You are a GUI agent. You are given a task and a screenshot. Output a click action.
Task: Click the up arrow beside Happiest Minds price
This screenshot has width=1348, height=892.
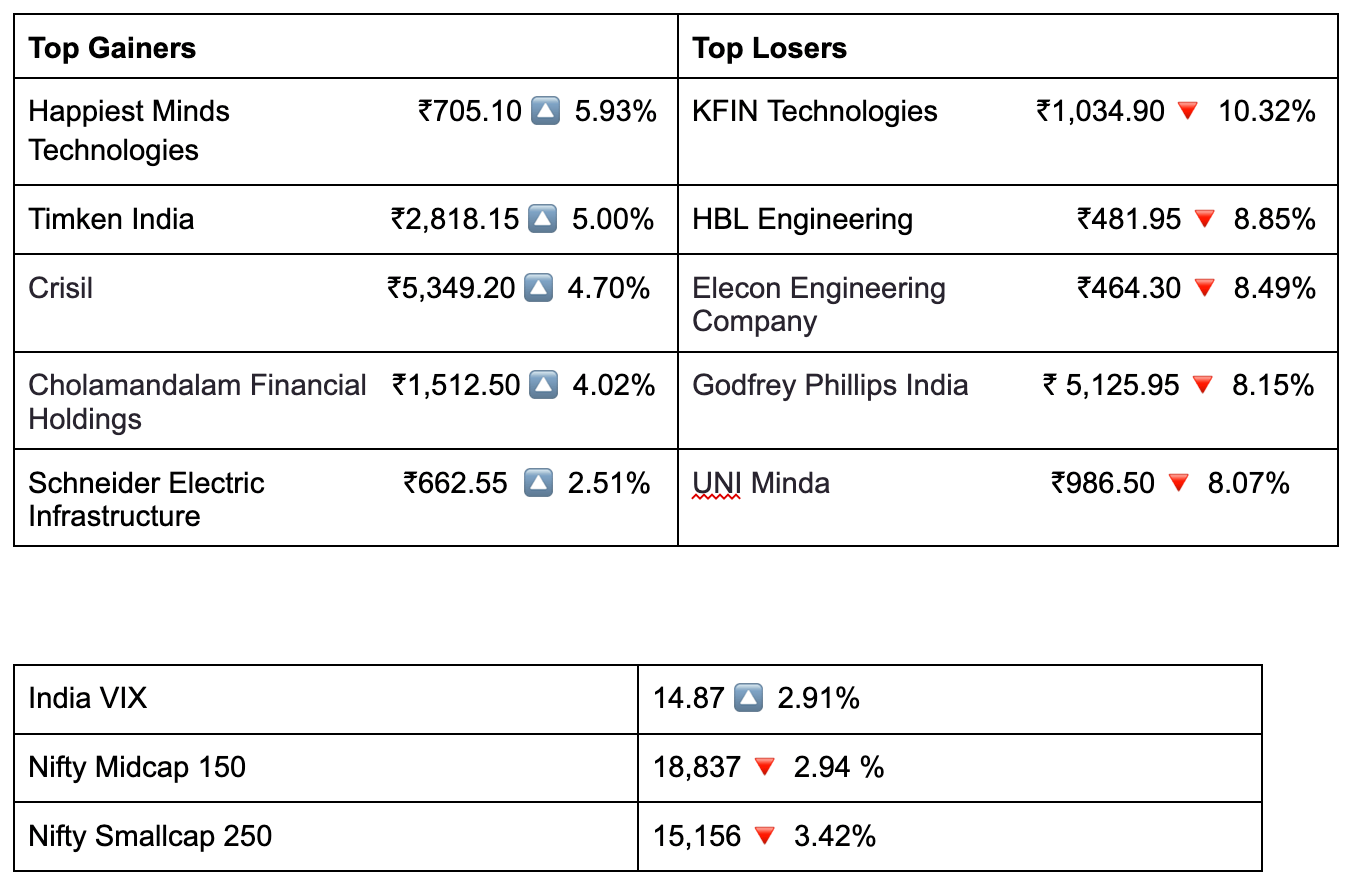pos(545,111)
